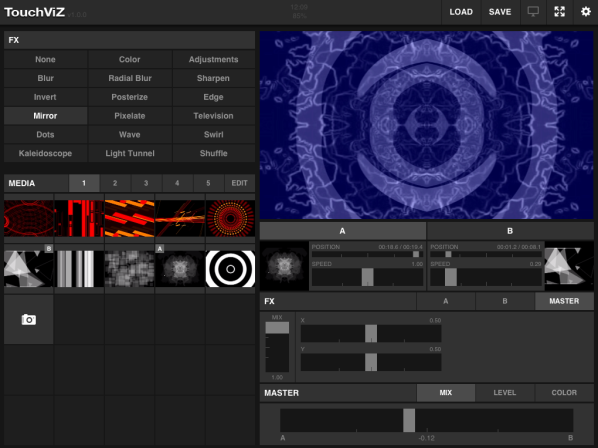Open the external display output icon

tap(533, 12)
